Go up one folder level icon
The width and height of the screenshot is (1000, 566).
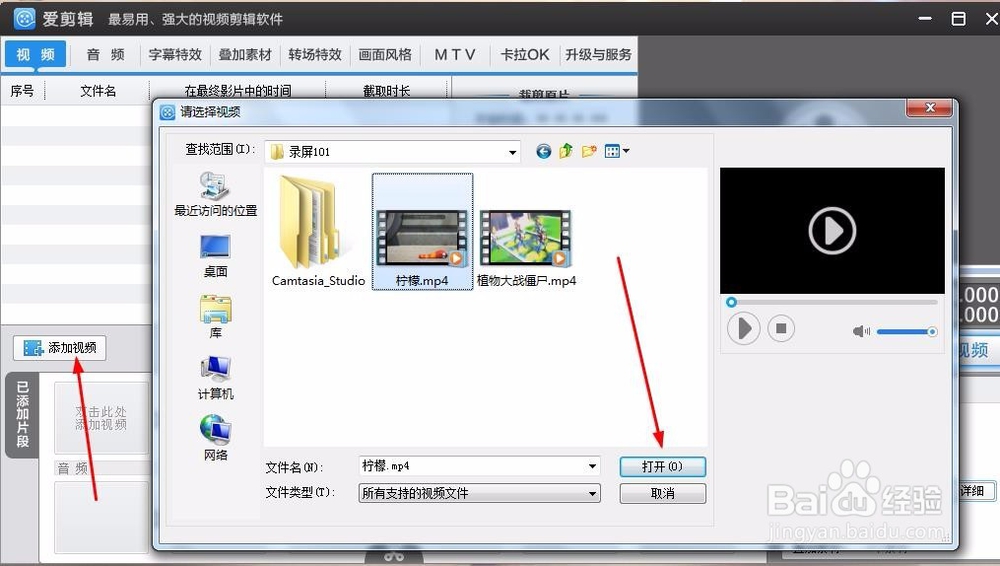[x=566, y=151]
